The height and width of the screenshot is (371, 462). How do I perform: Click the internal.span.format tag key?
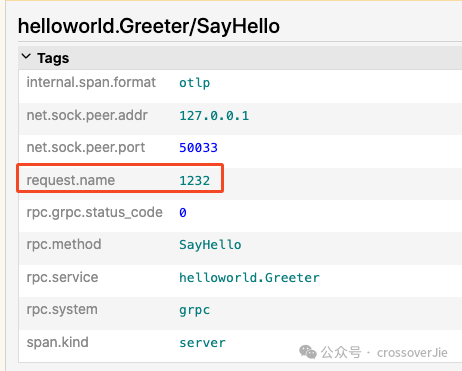91,82
